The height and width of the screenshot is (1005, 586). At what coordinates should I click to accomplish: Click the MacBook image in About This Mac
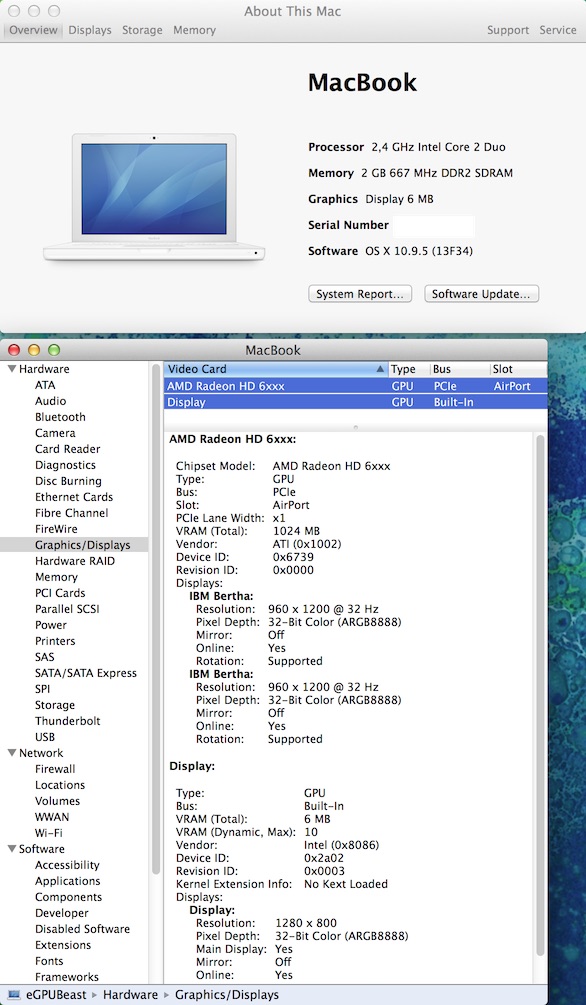(154, 197)
